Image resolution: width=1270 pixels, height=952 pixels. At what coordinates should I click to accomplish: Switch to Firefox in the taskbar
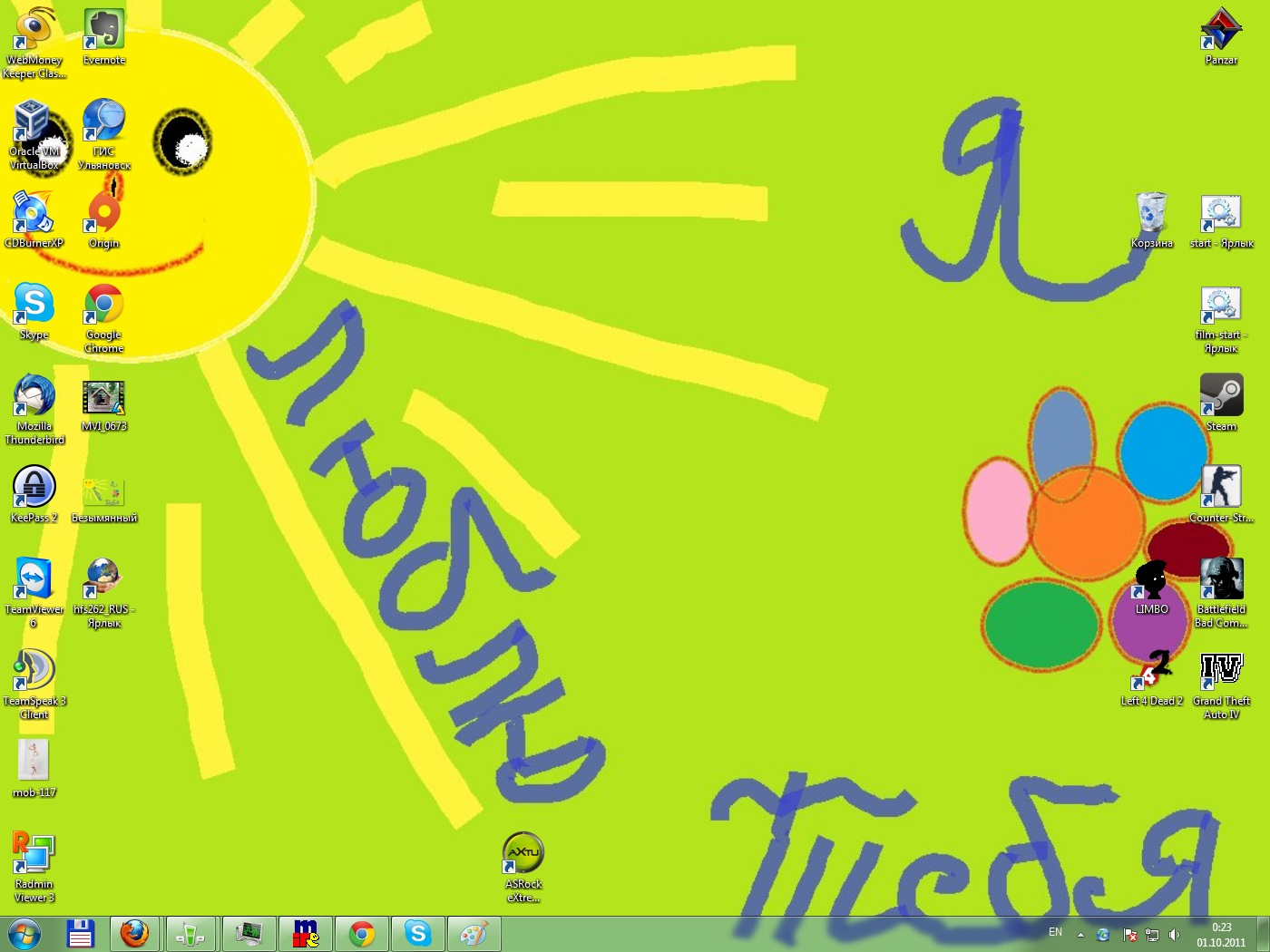pos(135,934)
